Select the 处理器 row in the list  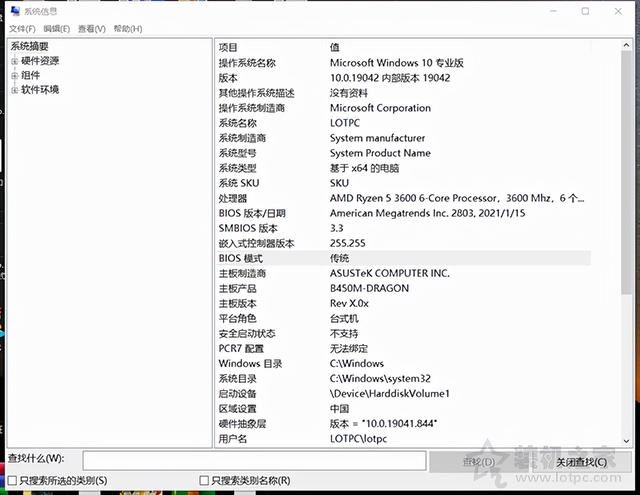[400, 198]
